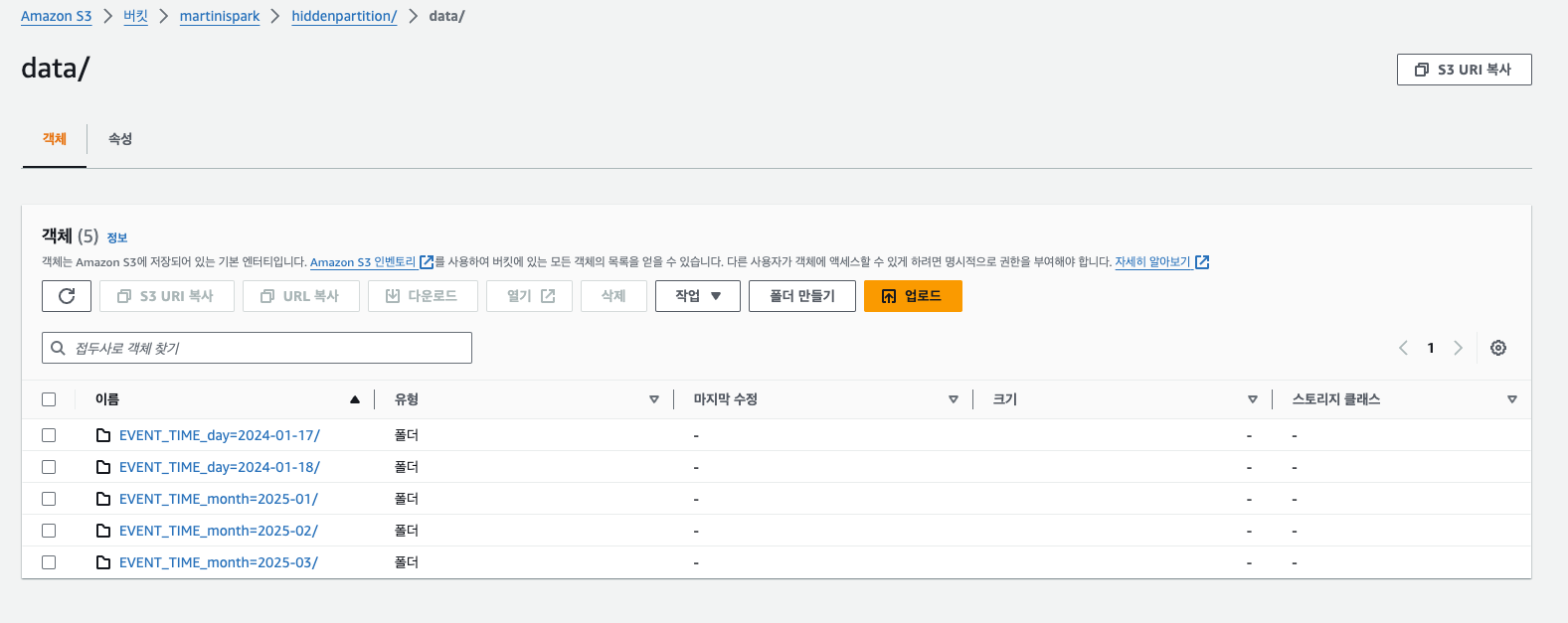Sort by 마지막 수정 column arrow
This screenshot has width=1568, height=623.
tap(954, 399)
